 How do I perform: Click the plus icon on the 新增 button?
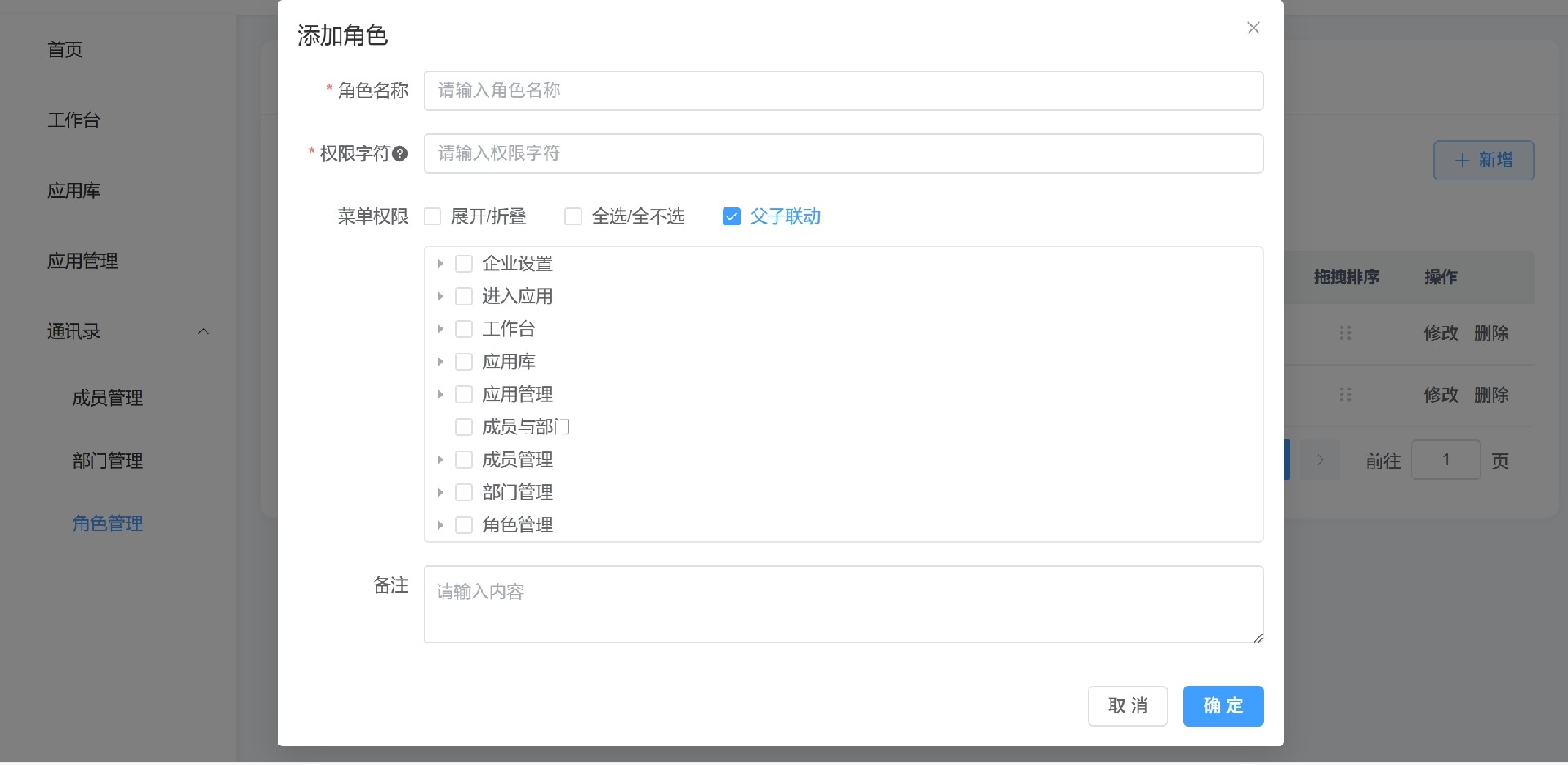click(1463, 160)
